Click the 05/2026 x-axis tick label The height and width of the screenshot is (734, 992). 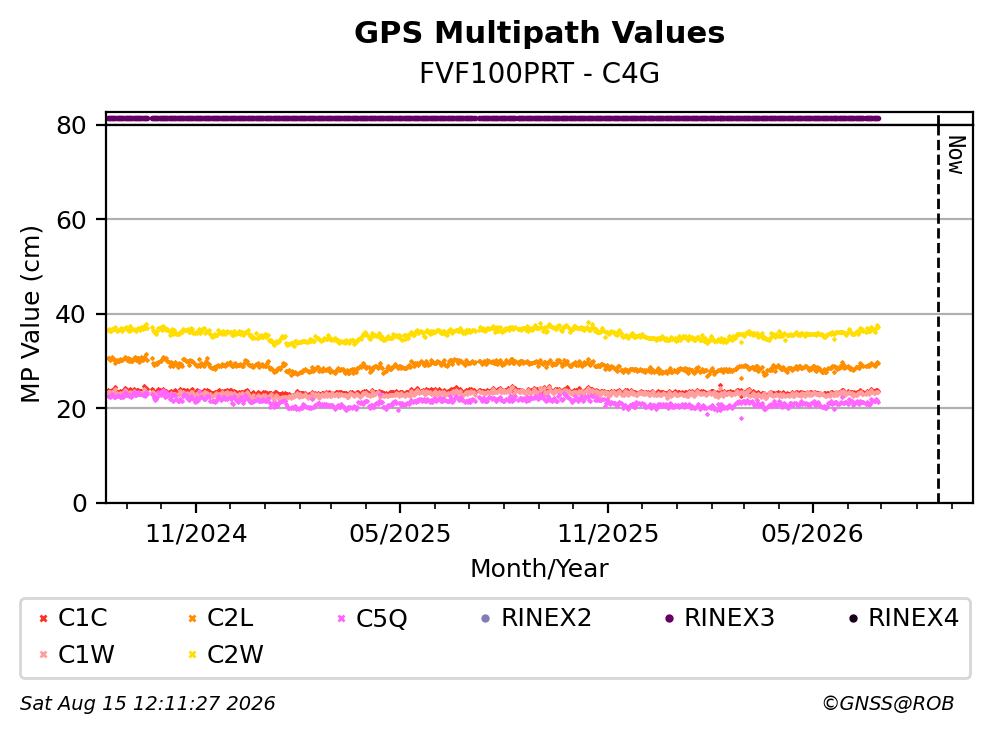[812, 534]
